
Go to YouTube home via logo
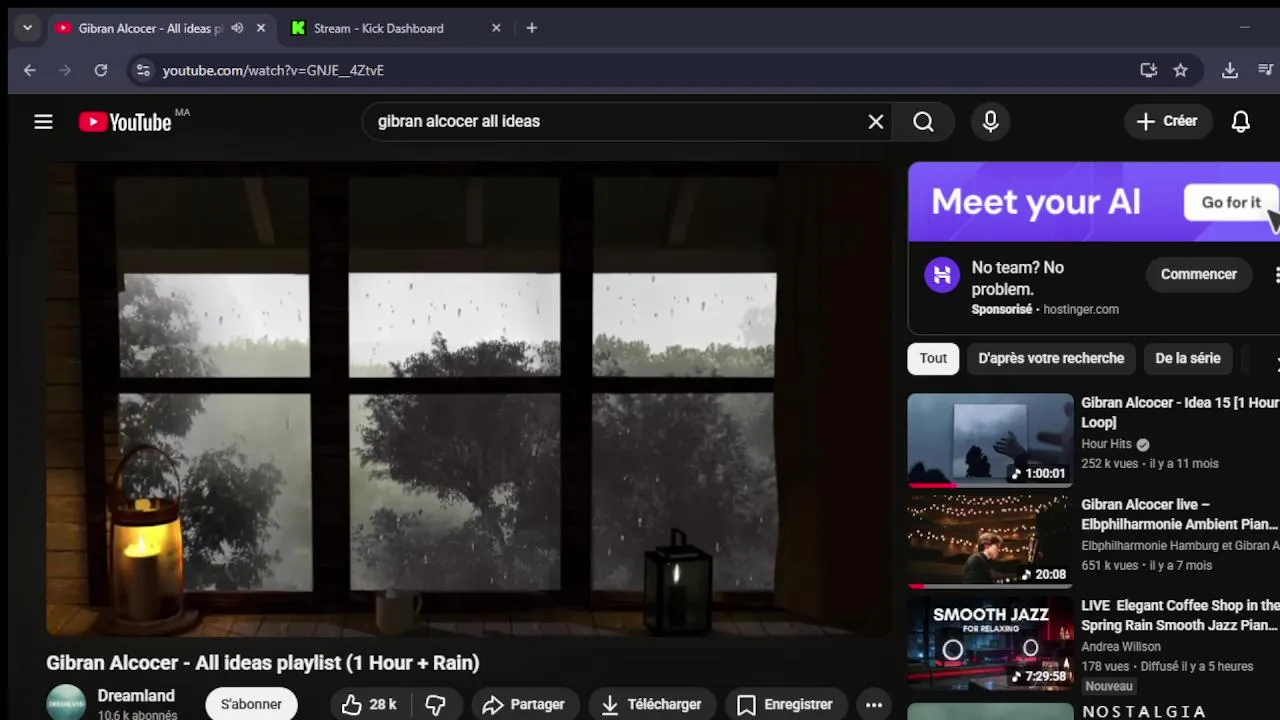click(125, 122)
